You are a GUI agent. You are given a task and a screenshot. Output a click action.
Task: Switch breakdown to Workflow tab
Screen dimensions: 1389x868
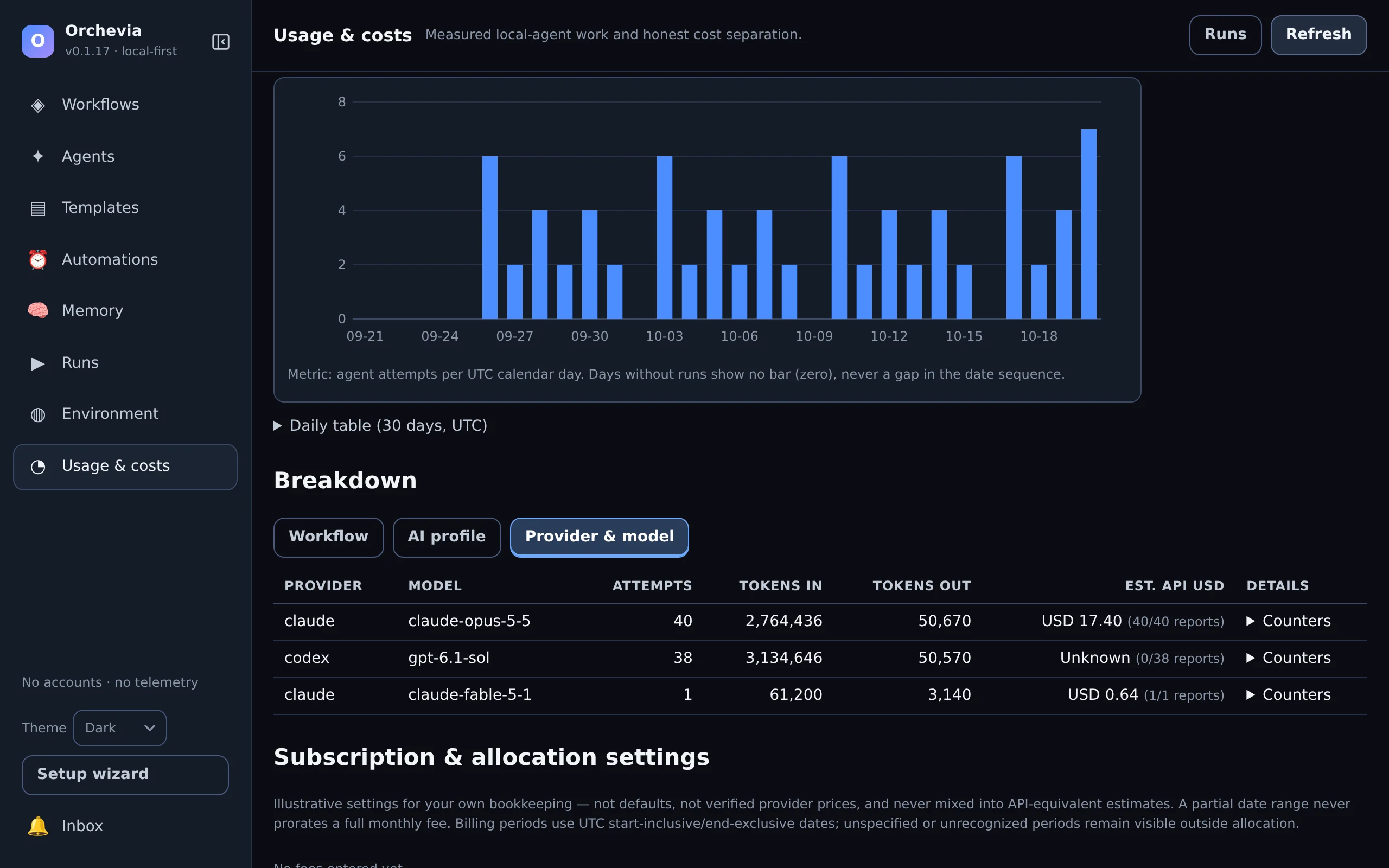pyautogui.click(x=328, y=537)
